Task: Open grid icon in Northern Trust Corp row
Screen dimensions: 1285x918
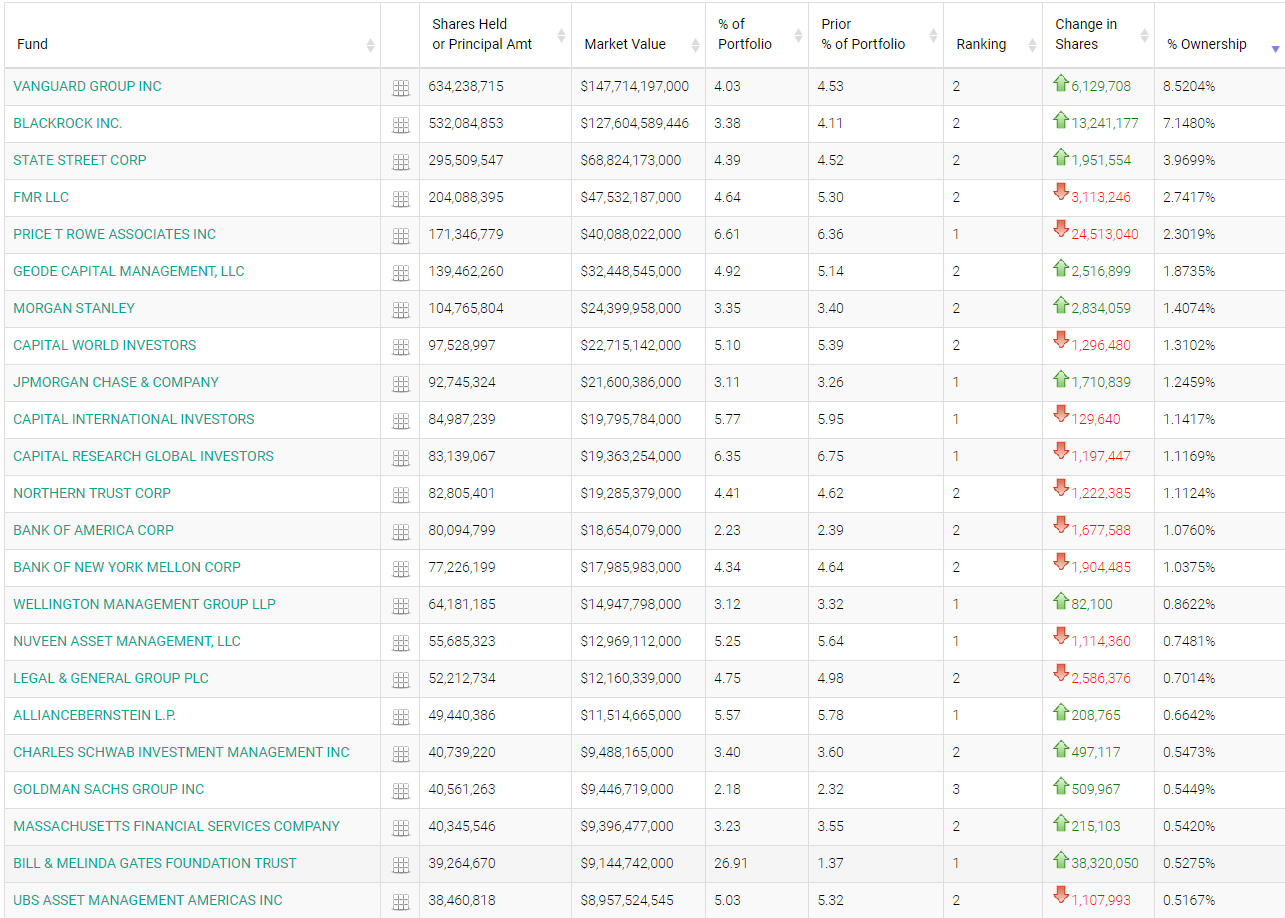Action: 401,495
